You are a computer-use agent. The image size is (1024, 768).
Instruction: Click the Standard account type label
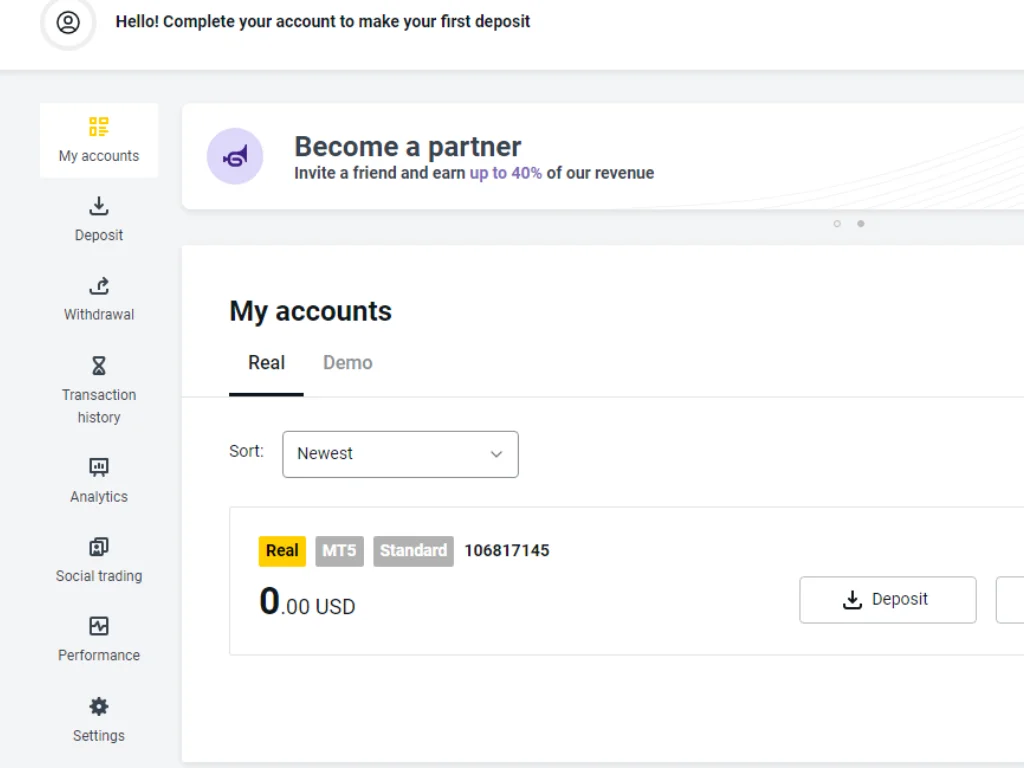413,550
